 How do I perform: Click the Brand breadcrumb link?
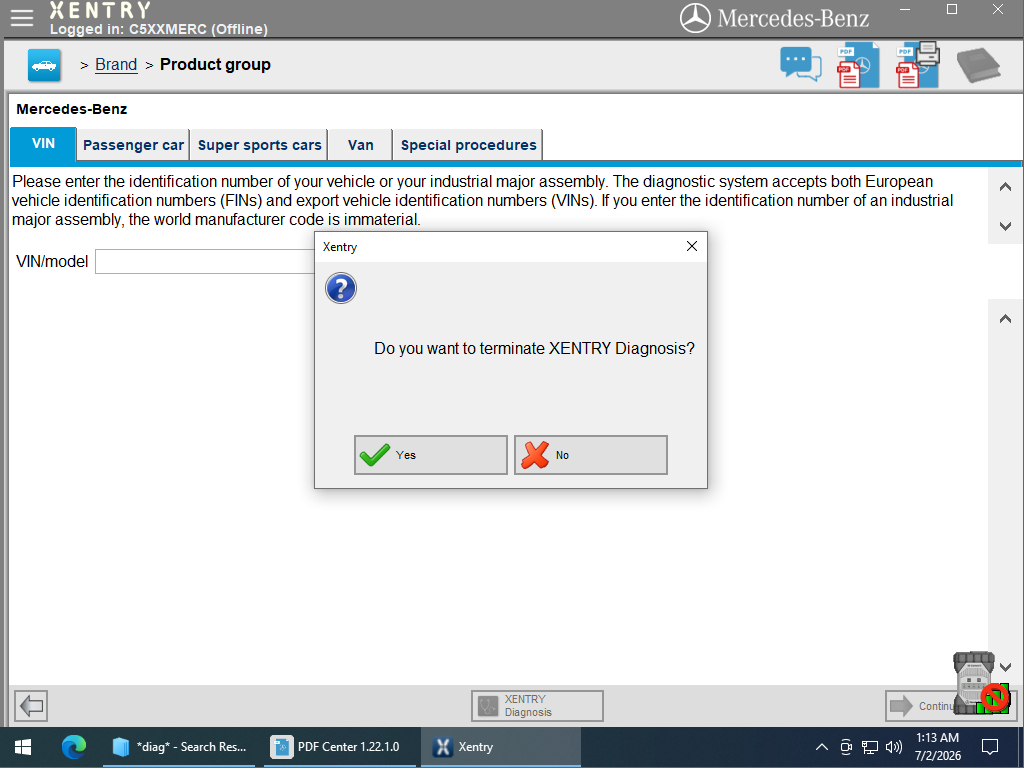(x=116, y=65)
